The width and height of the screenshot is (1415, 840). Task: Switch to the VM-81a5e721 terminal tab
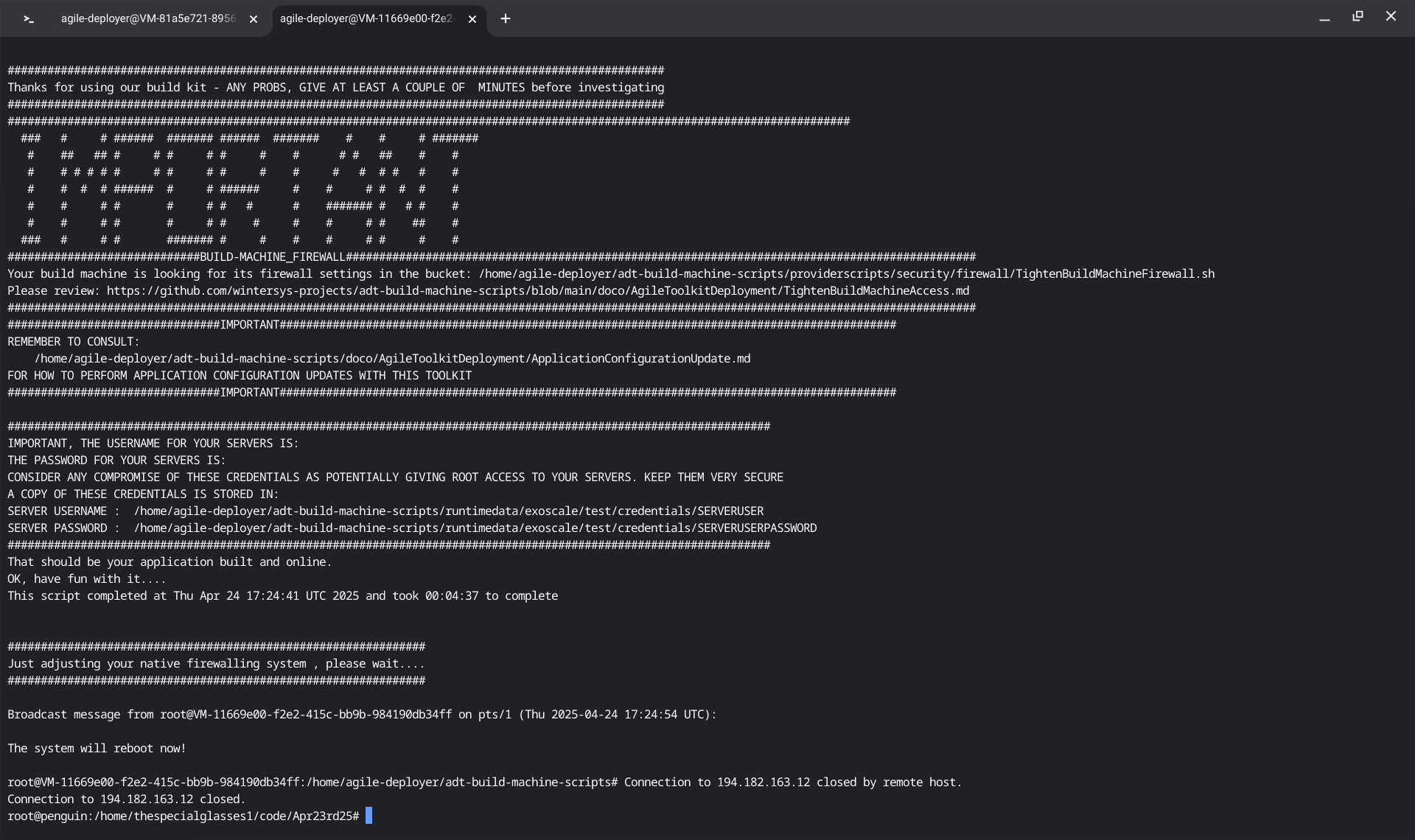click(147, 19)
